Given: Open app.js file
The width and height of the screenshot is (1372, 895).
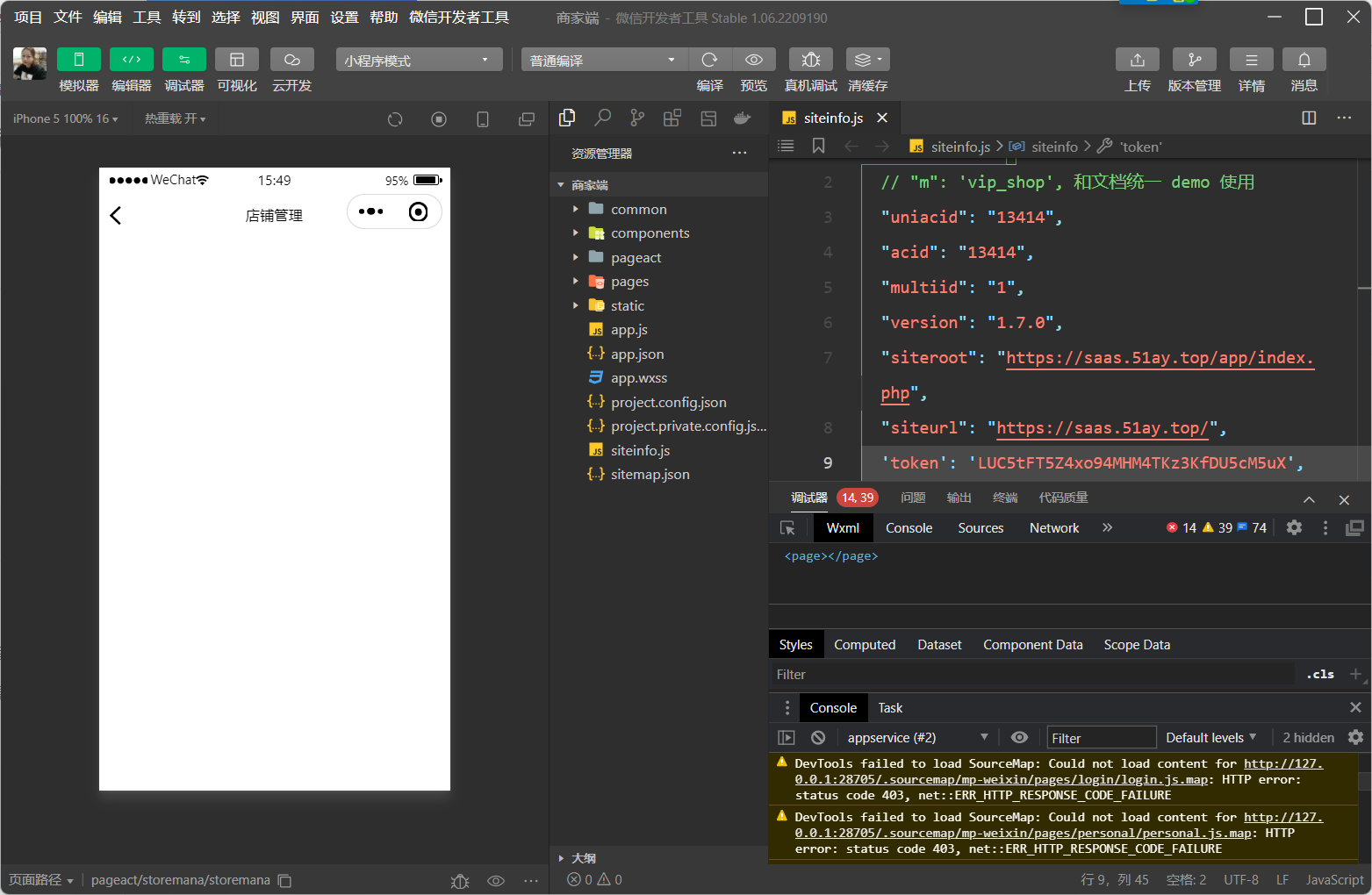Looking at the screenshot, I should click(629, 330).
